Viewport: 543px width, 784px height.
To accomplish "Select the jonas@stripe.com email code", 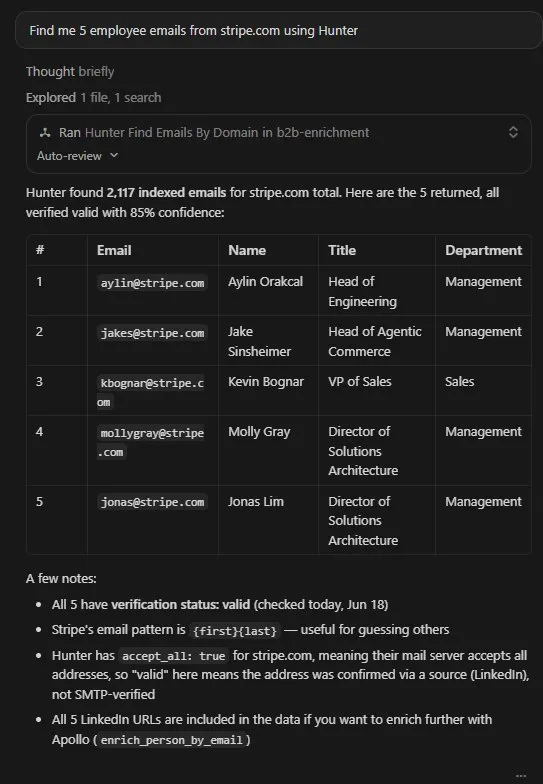I will (152, 502).
